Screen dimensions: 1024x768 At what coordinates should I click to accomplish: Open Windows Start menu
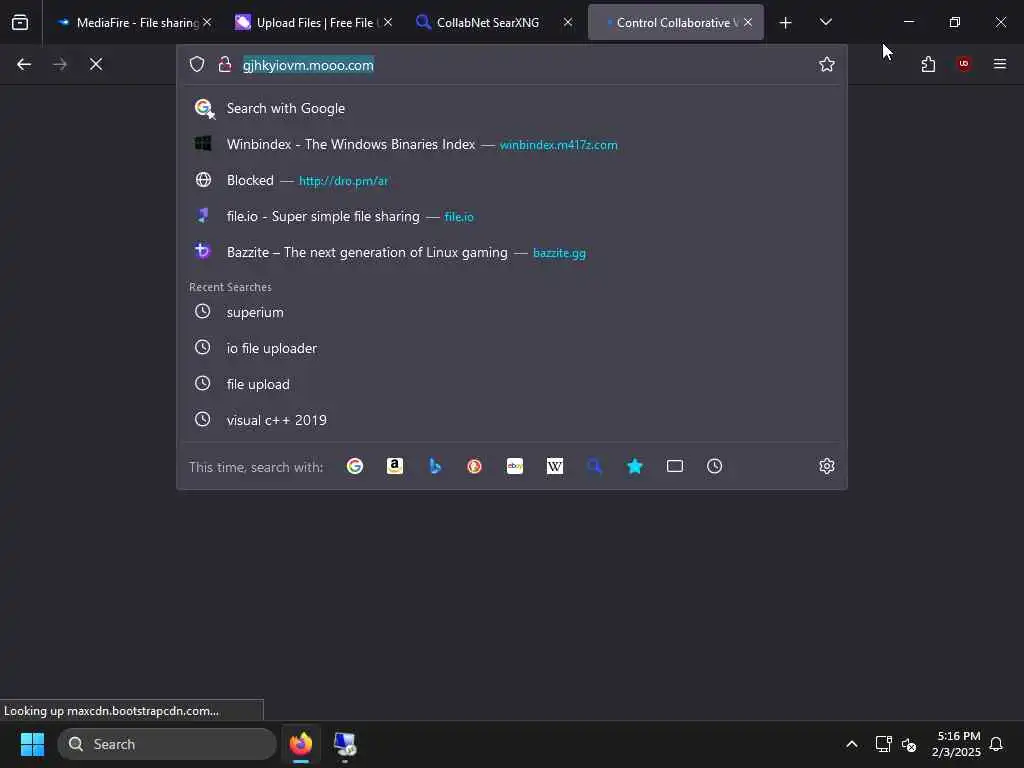coord(32,744)
